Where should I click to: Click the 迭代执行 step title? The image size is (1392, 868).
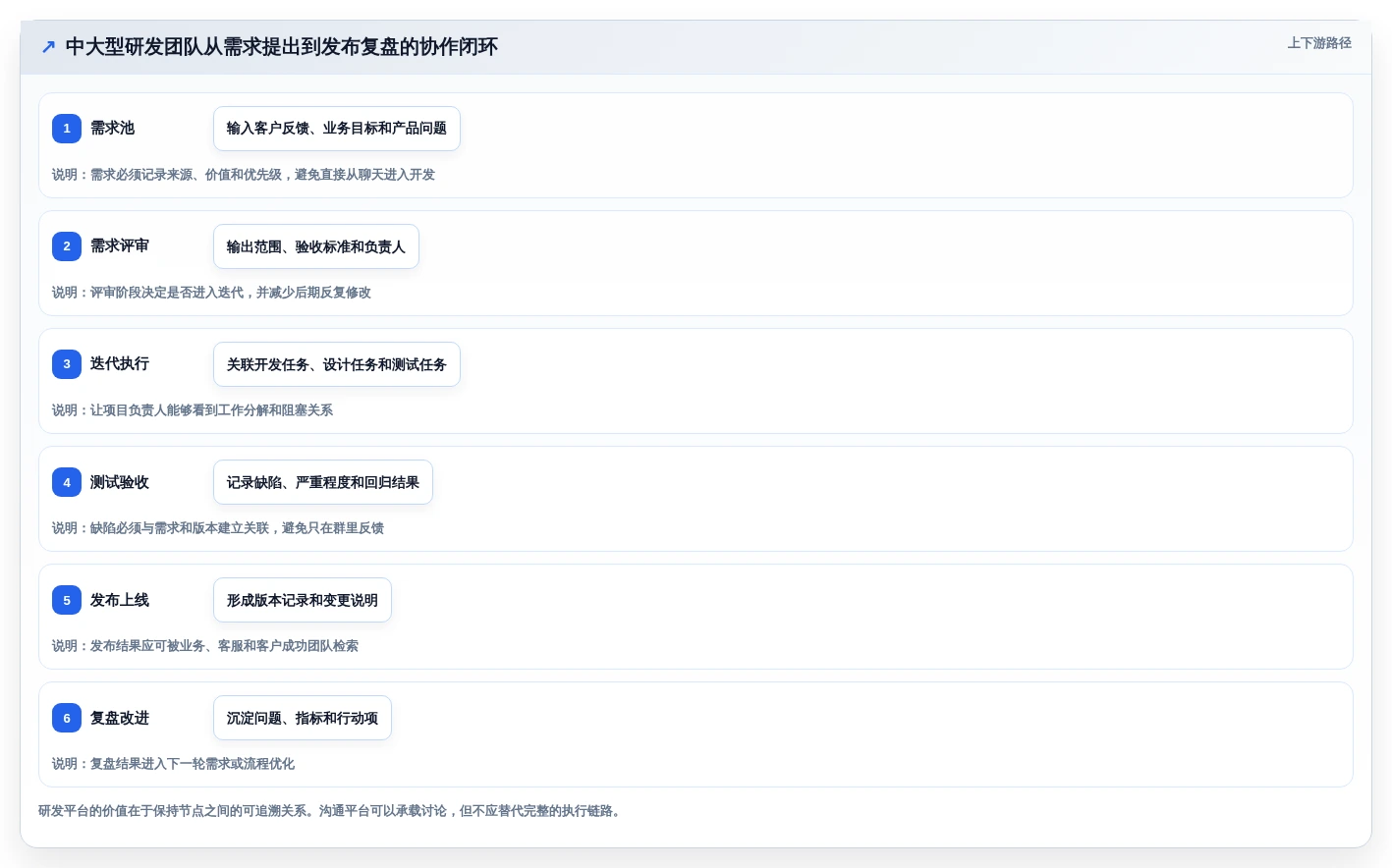point(120,363)
